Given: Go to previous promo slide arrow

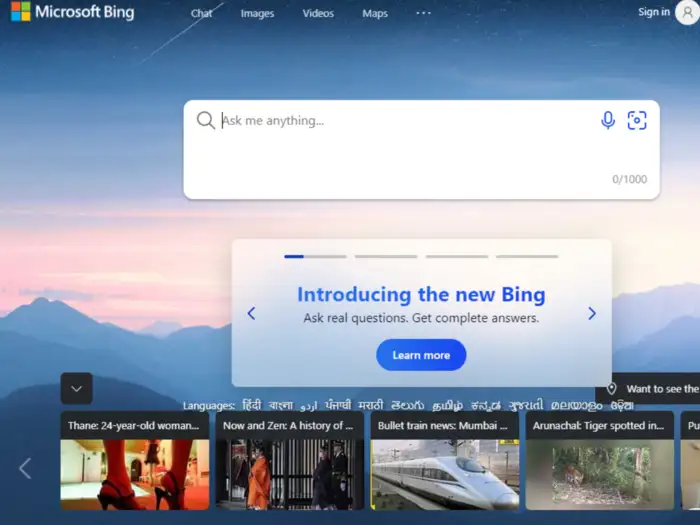Looking at the screenshot, I should coord(251,313).
